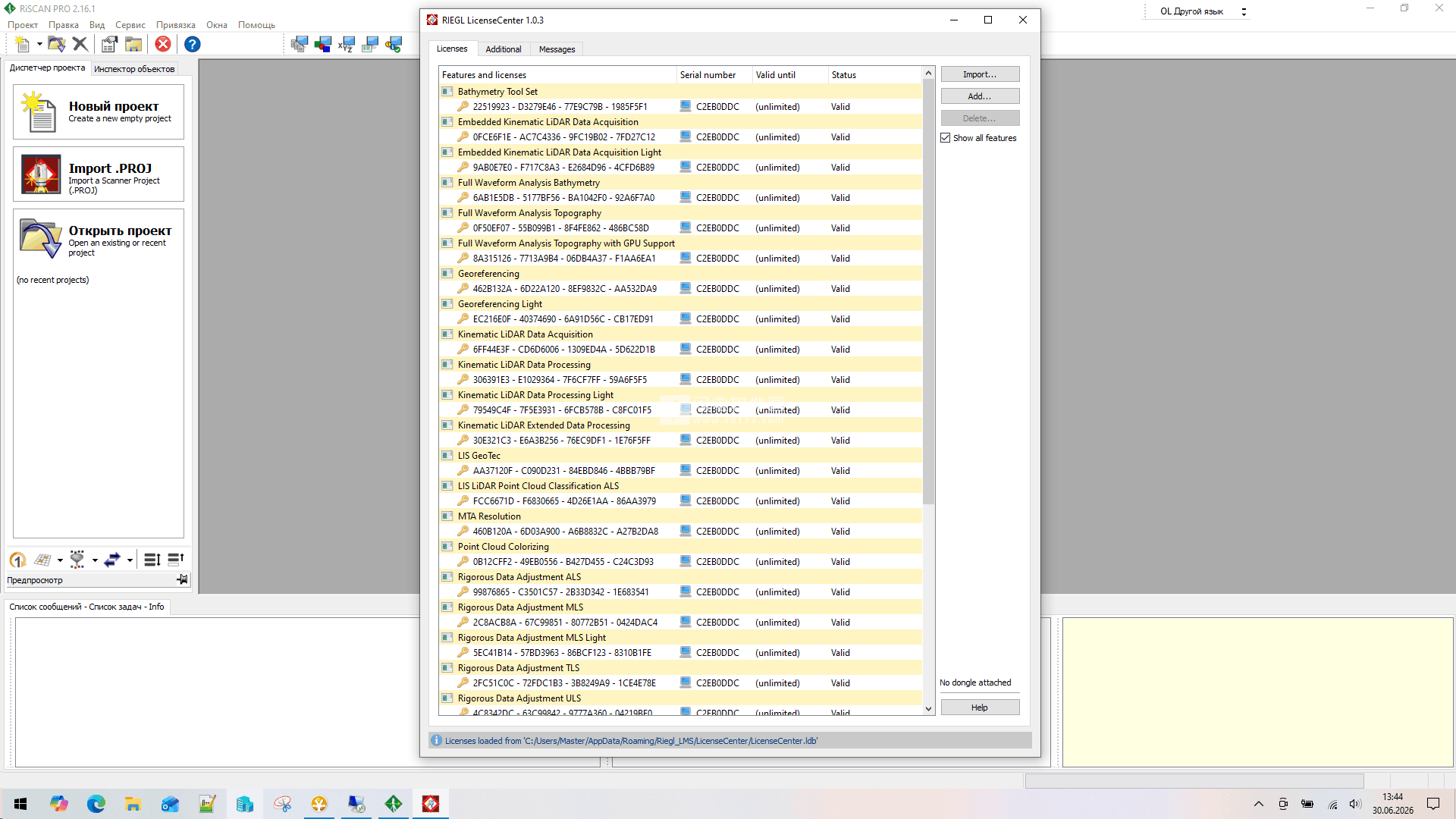Click the blue swap arrows icon
1456x819 pixels.
(112, 560)
